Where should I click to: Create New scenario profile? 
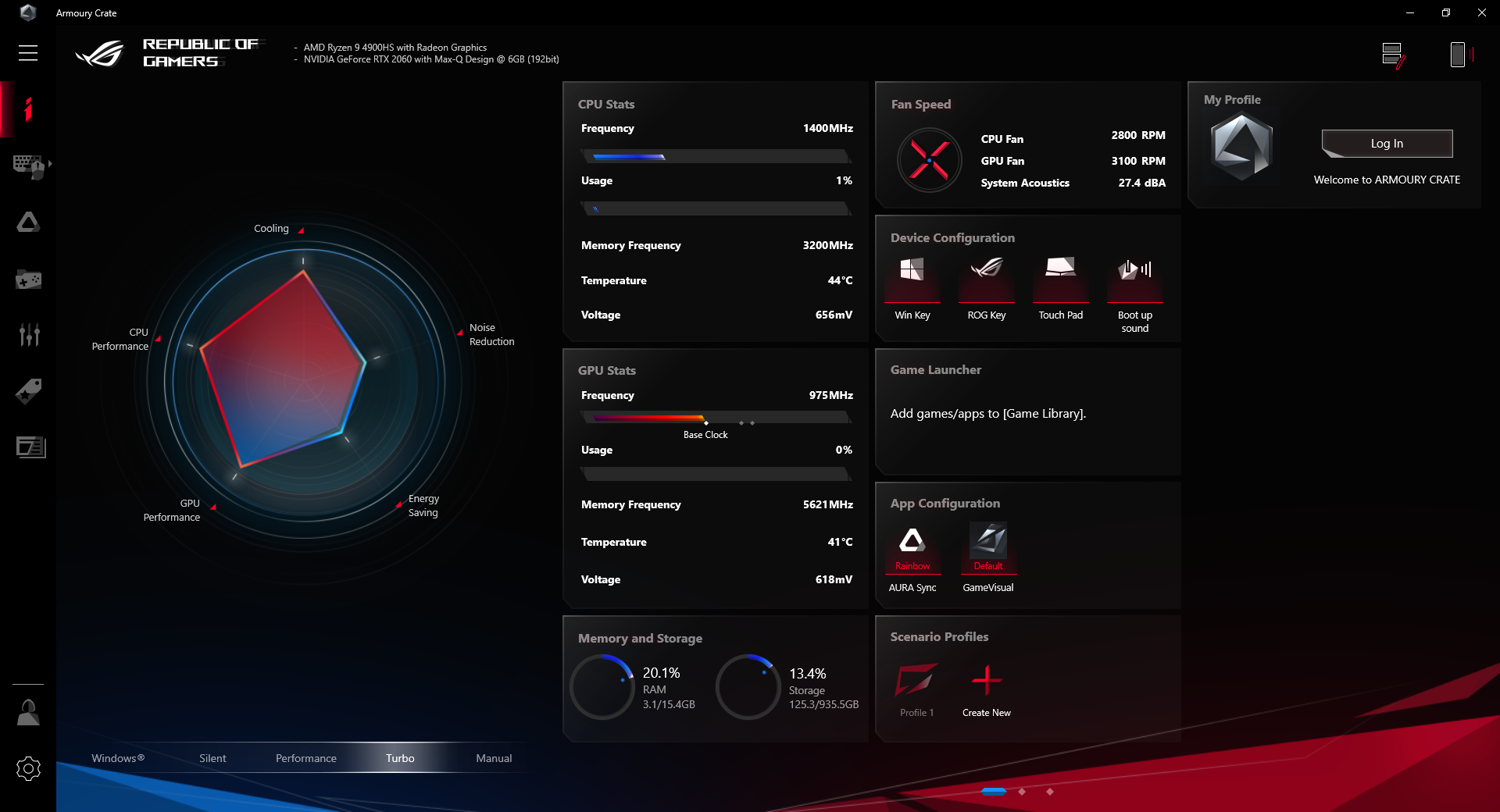pyautogui.click(x=987, y=690)
